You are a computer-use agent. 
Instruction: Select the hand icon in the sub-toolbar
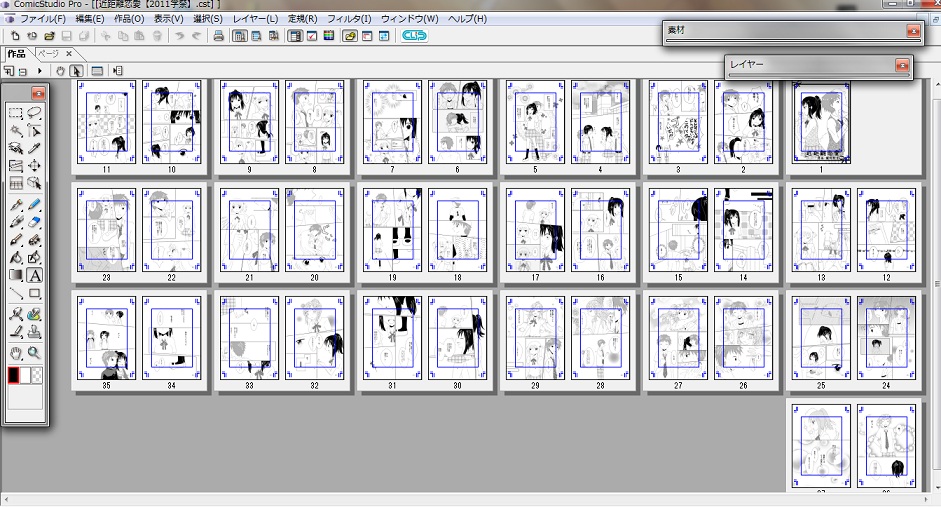pos(61,71)
